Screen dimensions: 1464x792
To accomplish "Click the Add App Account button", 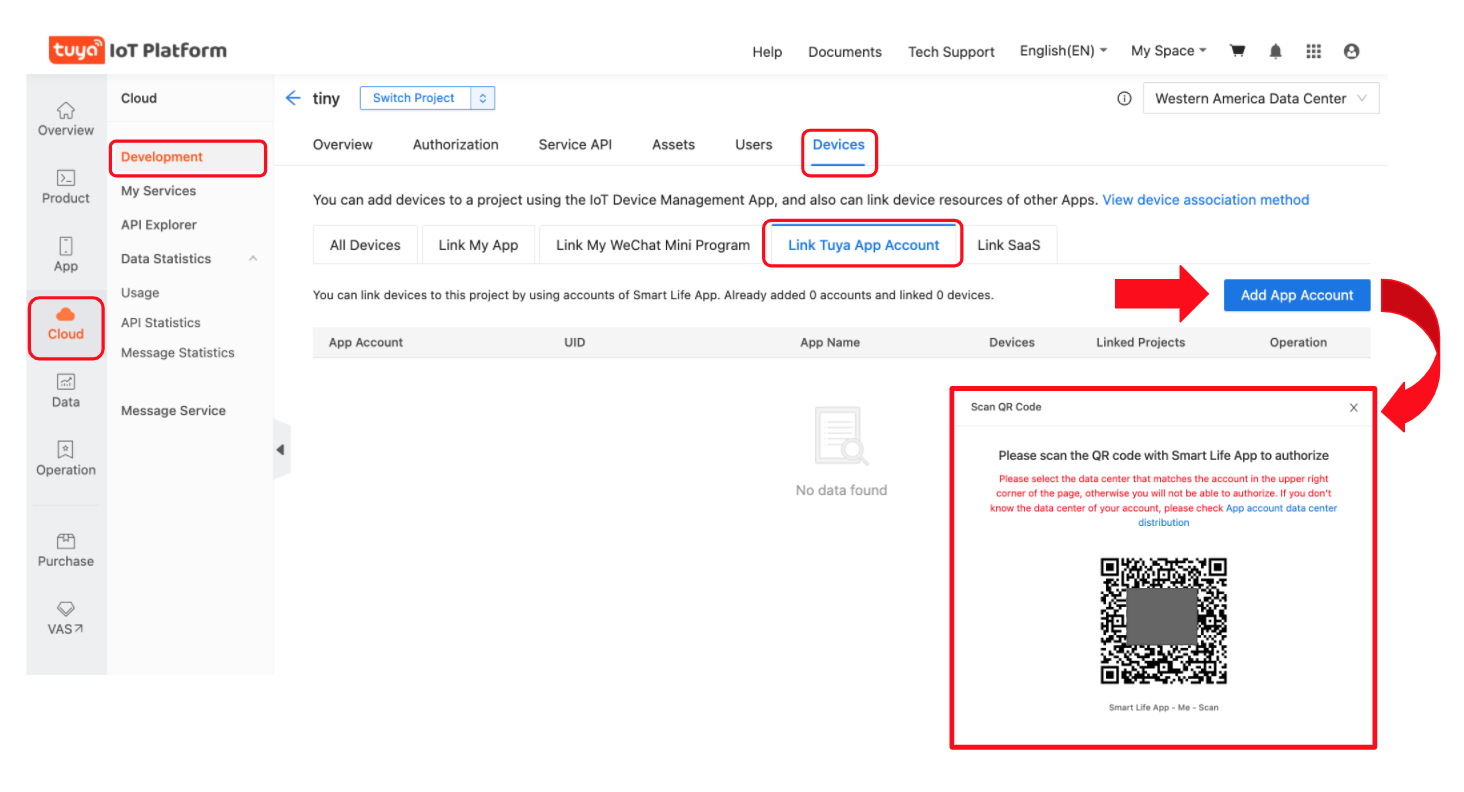I will tap(1296, 295).
